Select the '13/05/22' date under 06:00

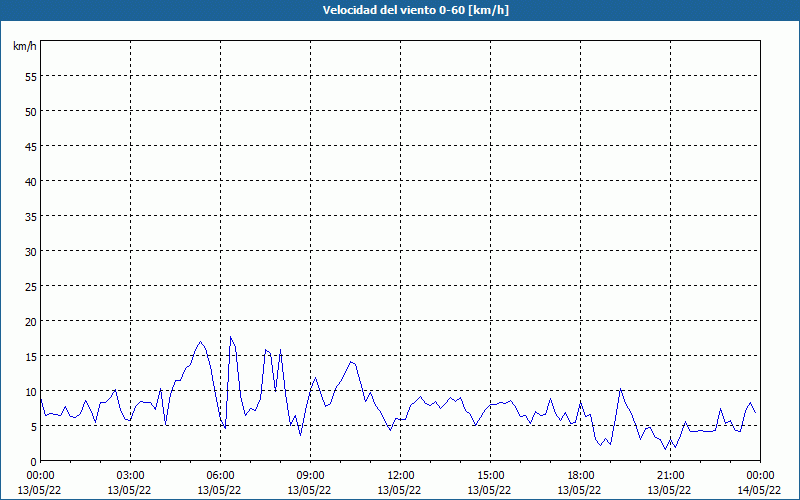coord(219,490)
